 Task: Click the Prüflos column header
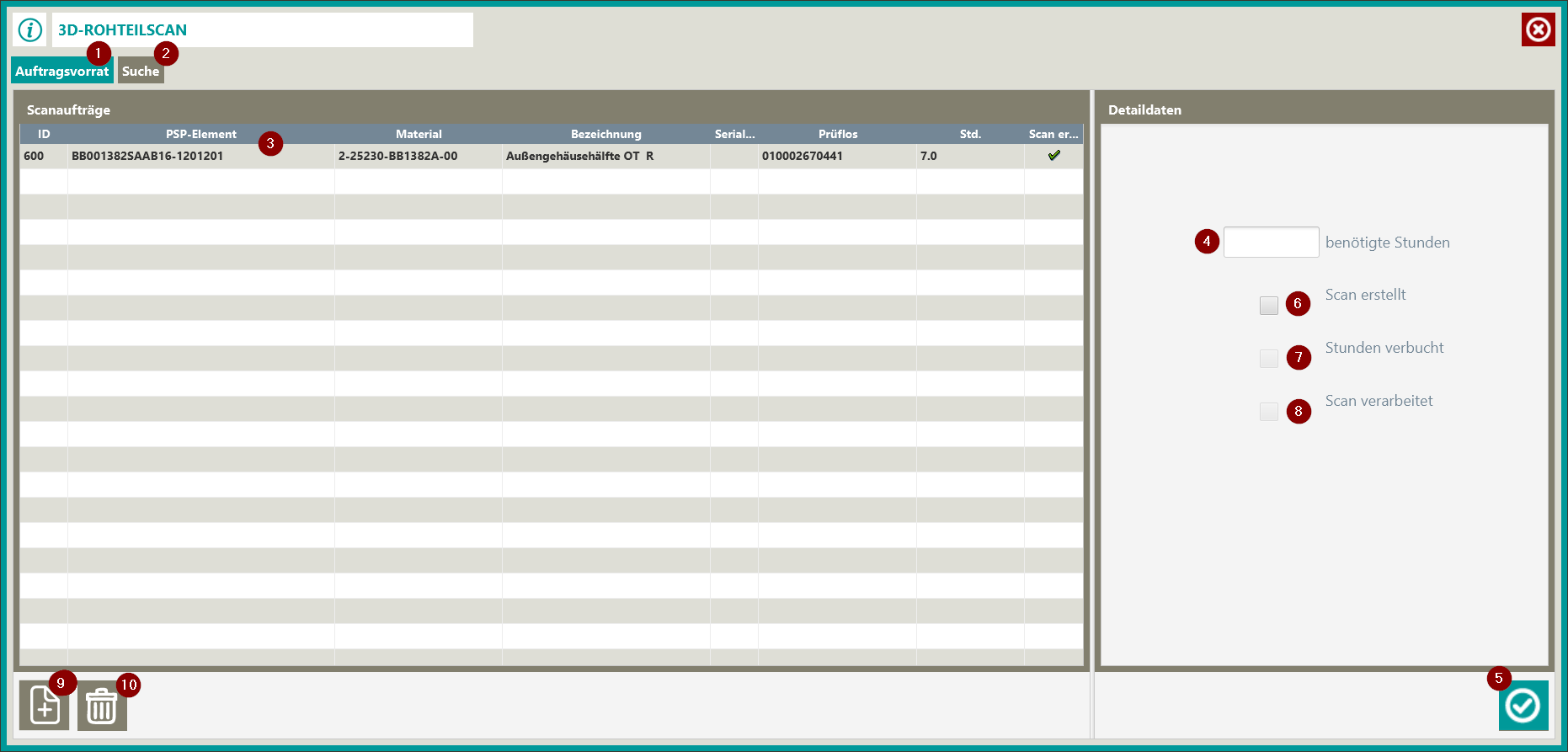pos(837,134)
